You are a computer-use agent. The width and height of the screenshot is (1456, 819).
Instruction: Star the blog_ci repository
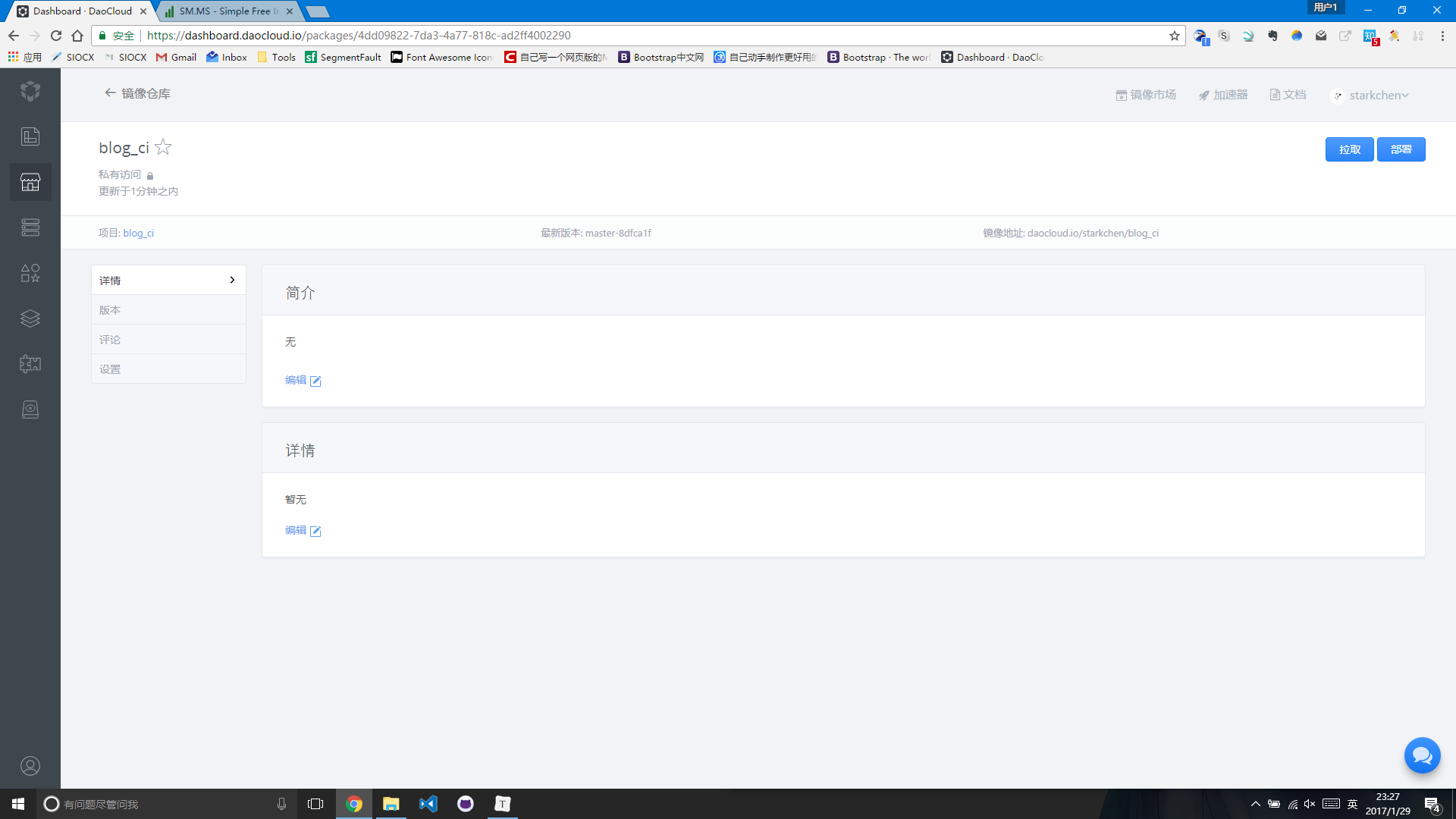[163, 147]
